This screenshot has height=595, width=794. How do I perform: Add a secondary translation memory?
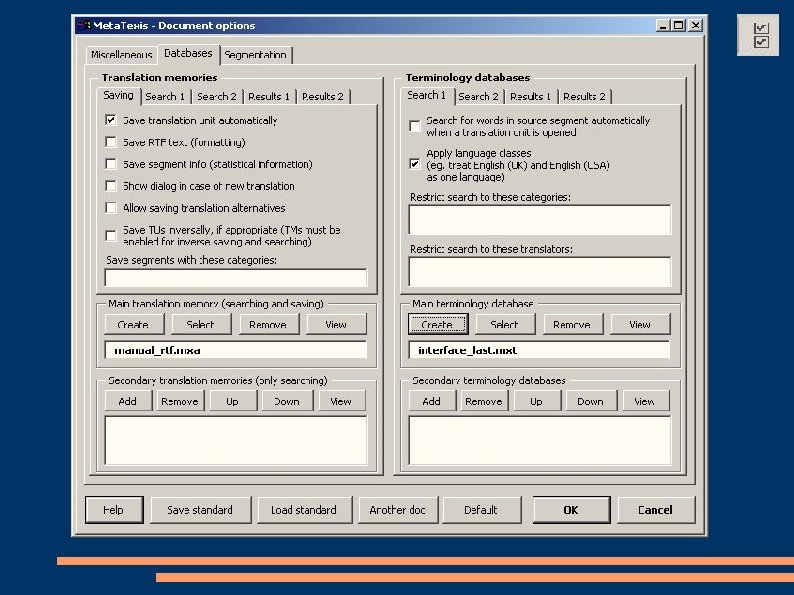(x=128, y=401)
